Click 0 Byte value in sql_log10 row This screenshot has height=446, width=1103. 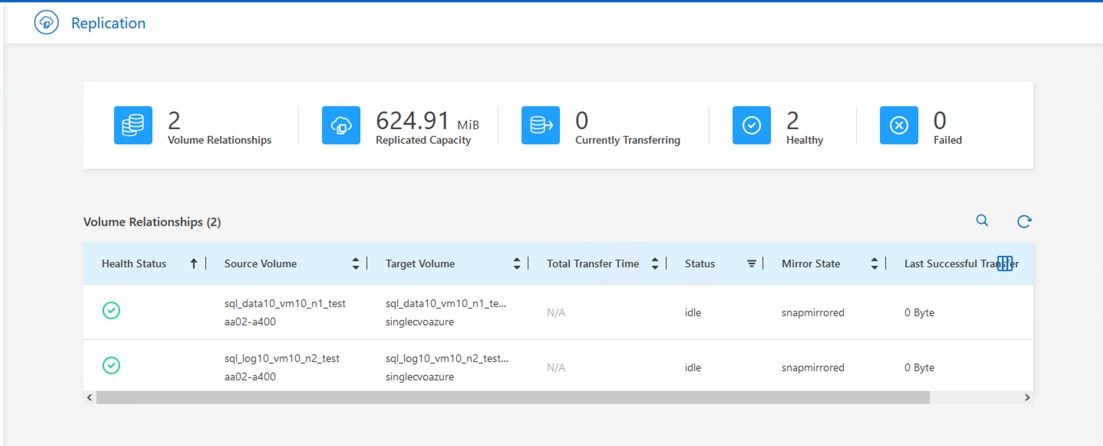(x=919, y=367)
